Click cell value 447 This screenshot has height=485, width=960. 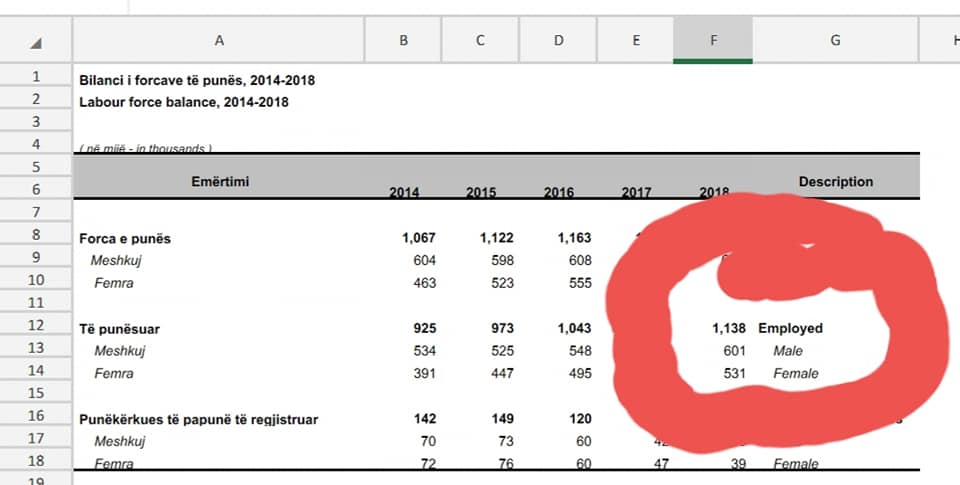tap(502, 374)
